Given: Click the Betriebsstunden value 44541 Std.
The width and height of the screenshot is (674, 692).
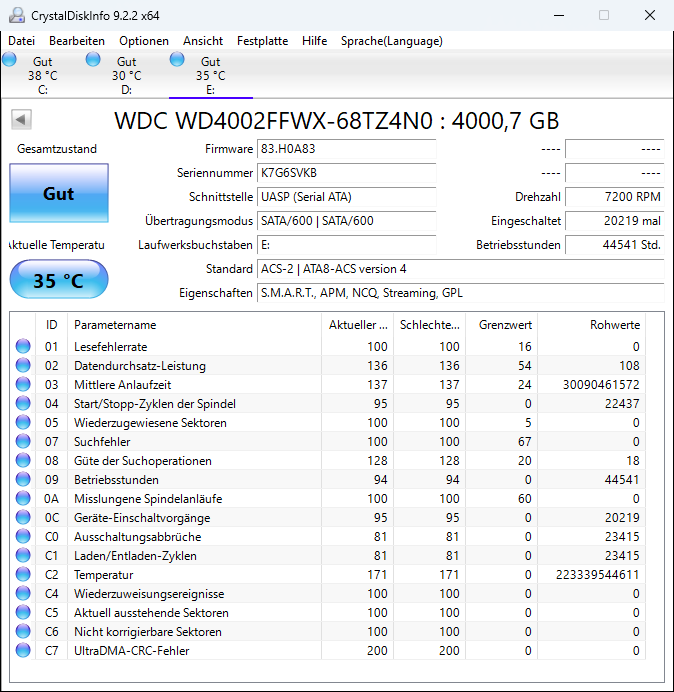Looking at the screenshot, I should (x=614, y=245).
